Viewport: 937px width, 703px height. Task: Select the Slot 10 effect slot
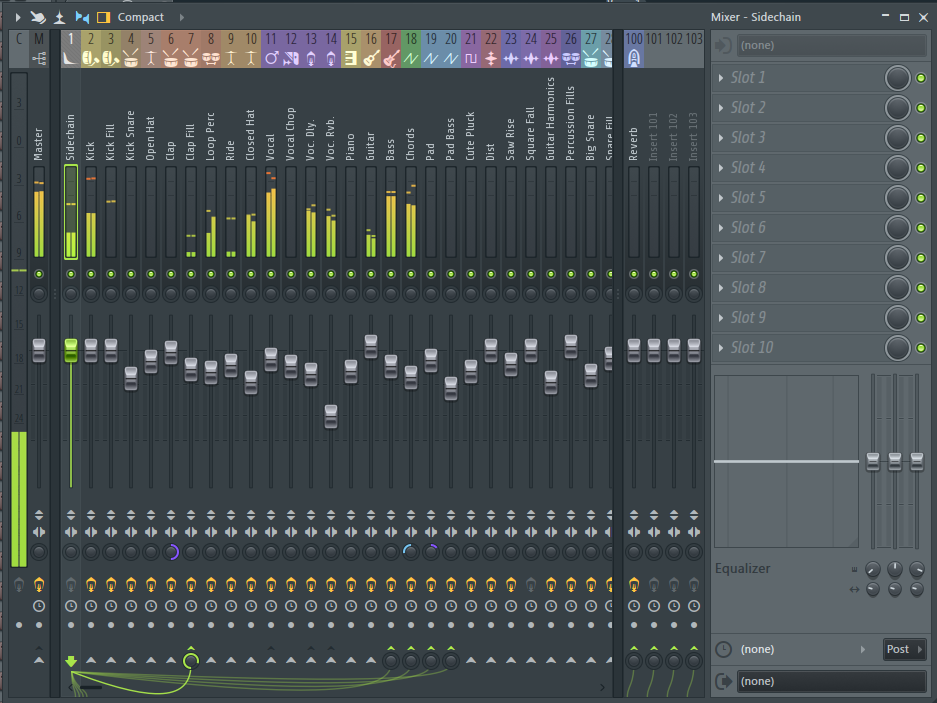tap(797, 348)
